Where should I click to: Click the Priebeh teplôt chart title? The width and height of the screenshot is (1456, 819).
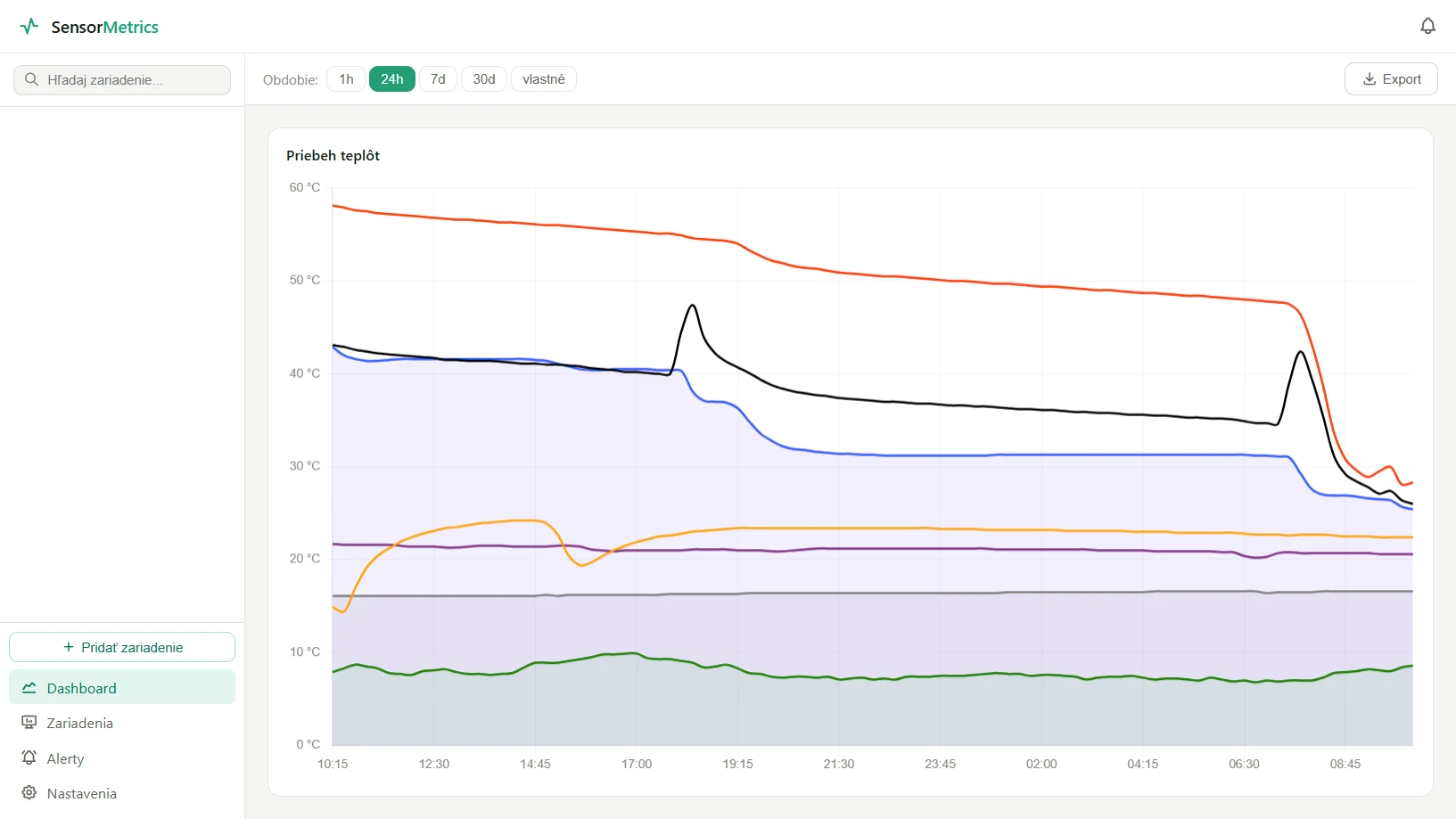(x=333, y=155)
